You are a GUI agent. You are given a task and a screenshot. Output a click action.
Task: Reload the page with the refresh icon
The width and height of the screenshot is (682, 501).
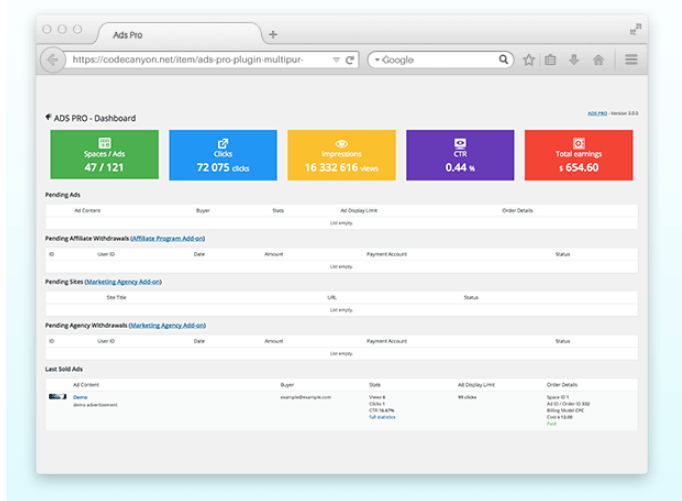click(x=350, y=60)
